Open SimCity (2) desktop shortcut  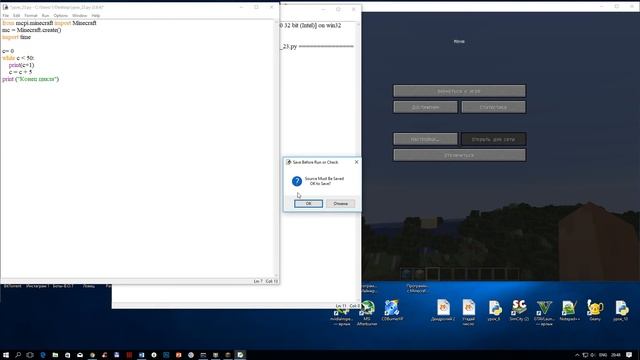pyautogui.click(x=519, y=310)
